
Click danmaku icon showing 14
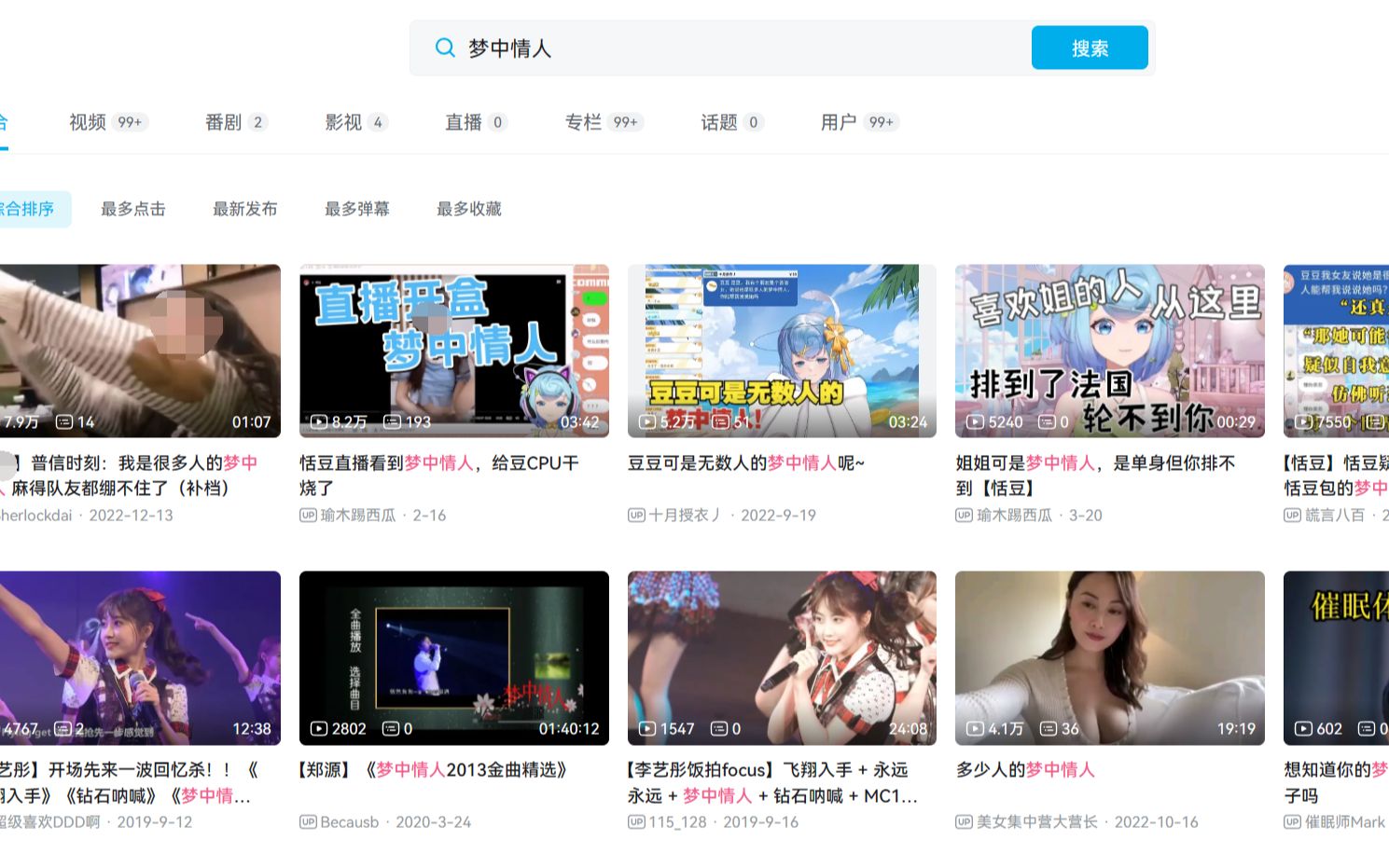point(64,422)
